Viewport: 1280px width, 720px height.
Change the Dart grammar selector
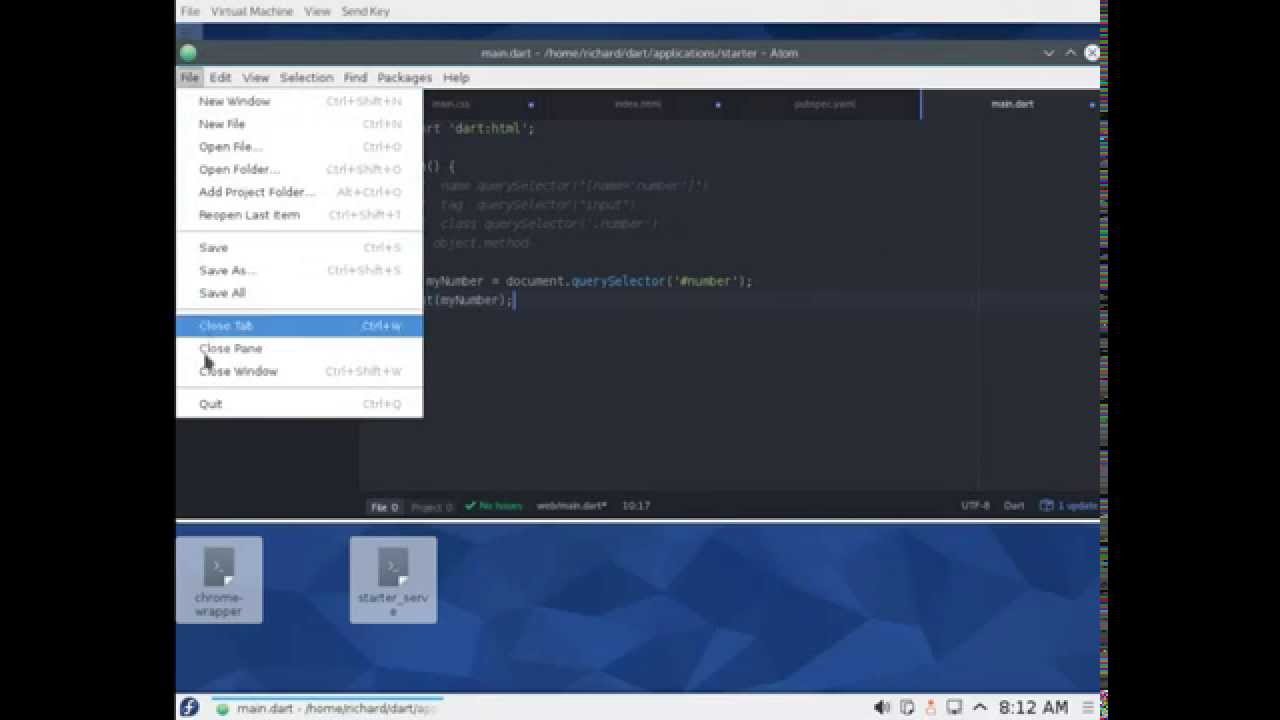[1014, 506]
